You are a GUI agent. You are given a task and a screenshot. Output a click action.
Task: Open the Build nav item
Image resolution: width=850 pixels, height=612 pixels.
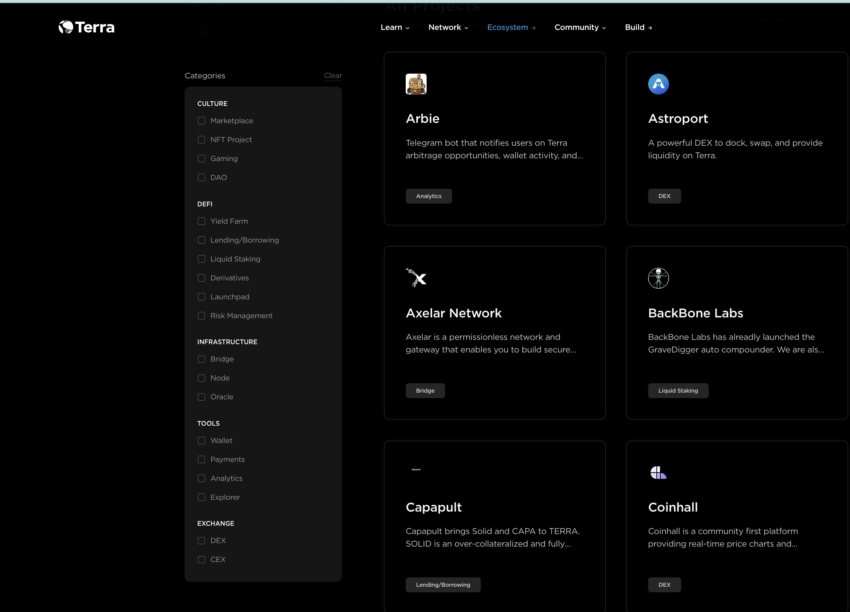coord(638,27)
